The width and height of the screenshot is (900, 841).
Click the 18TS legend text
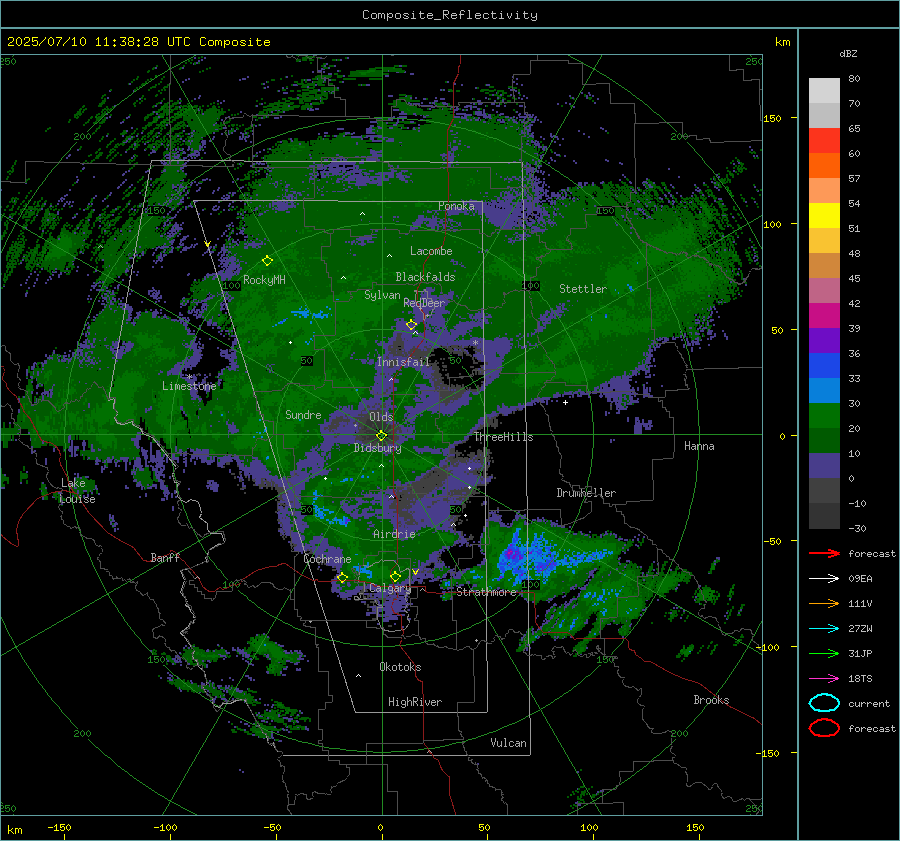click(860, 679)
